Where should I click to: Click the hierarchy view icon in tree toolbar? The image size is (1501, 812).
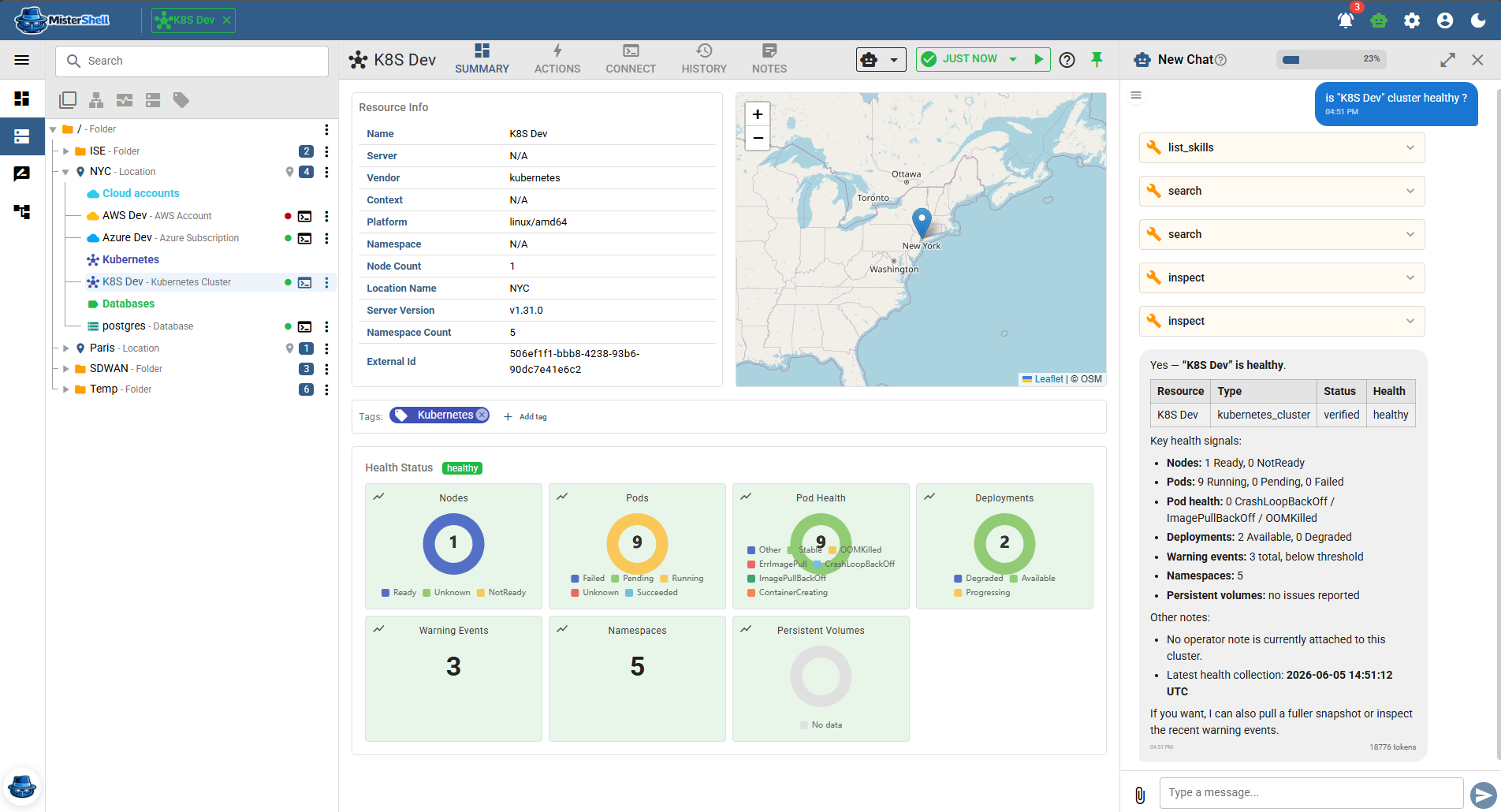click(96, 100)
